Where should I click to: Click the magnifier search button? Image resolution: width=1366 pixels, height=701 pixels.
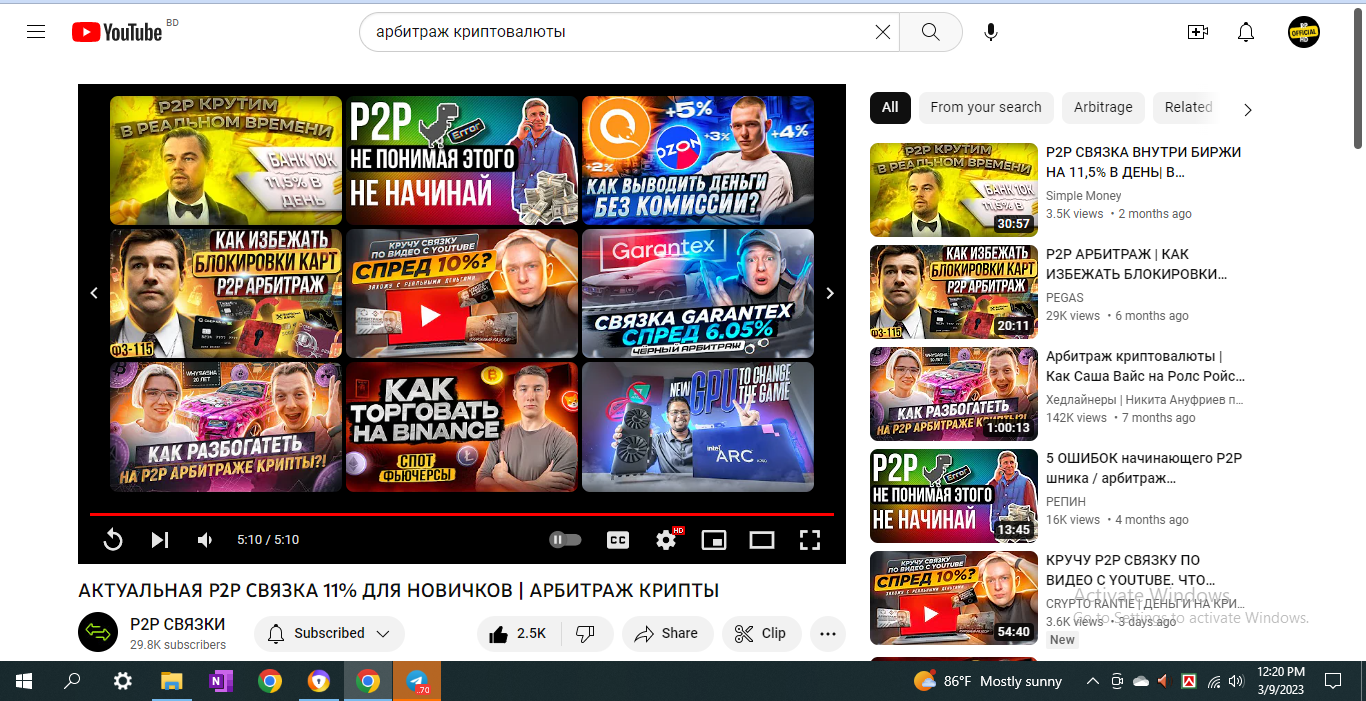coord(930,32)
